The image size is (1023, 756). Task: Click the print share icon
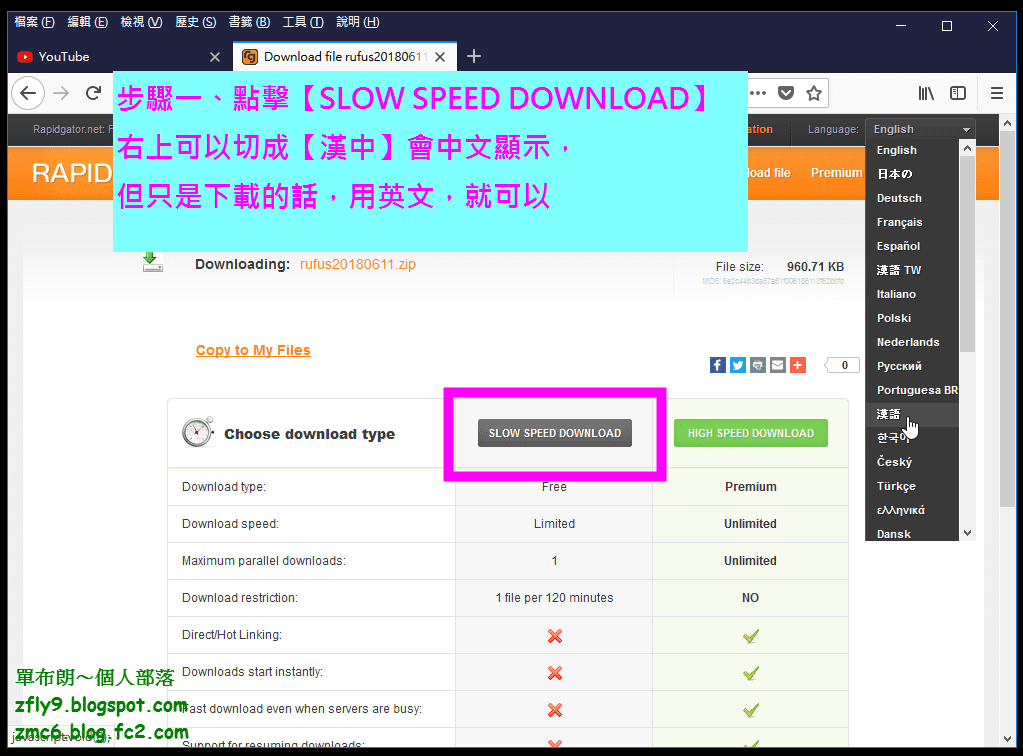pyautogui.click(x=757, y=365)
